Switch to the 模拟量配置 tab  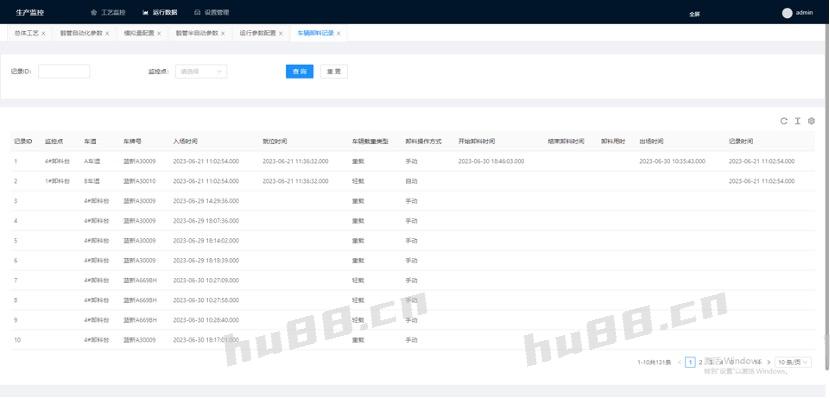139,33
